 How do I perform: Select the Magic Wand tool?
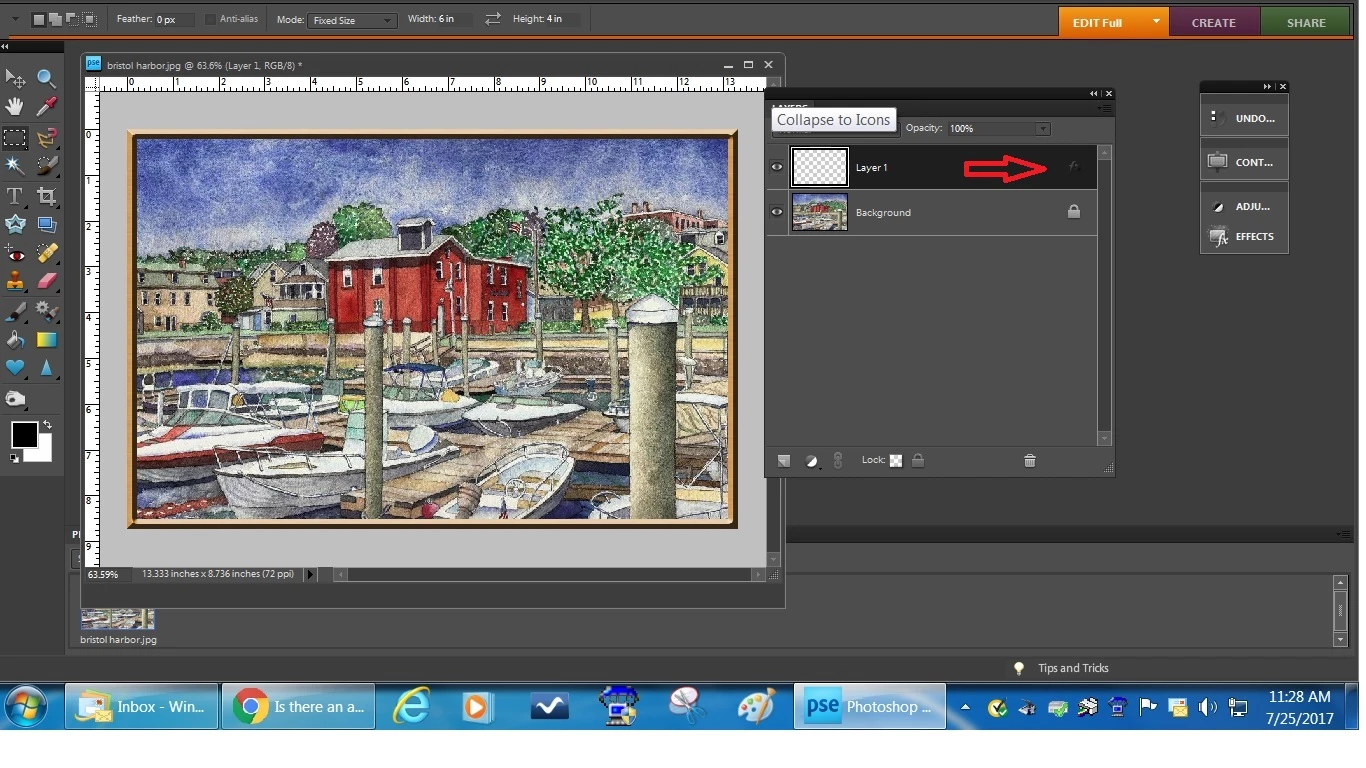click(15, 165)
